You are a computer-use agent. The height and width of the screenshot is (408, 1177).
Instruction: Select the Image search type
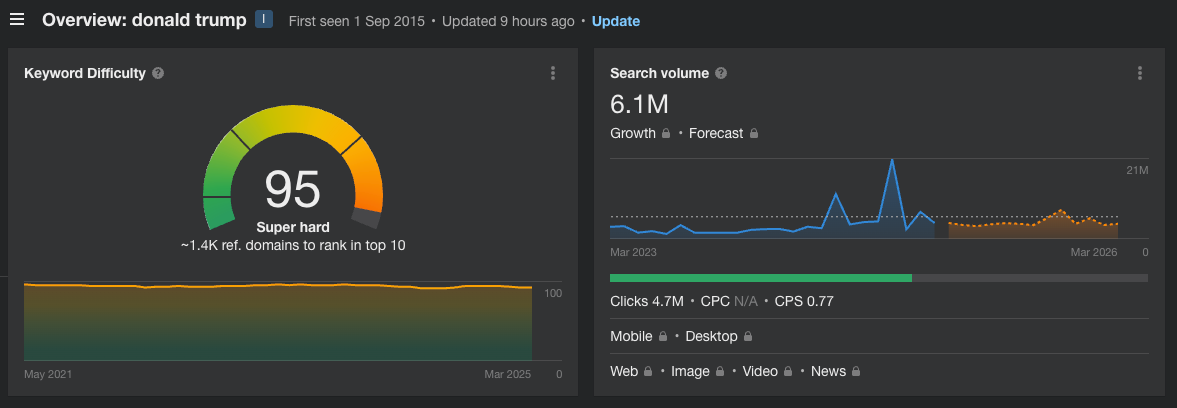(691, 371)
